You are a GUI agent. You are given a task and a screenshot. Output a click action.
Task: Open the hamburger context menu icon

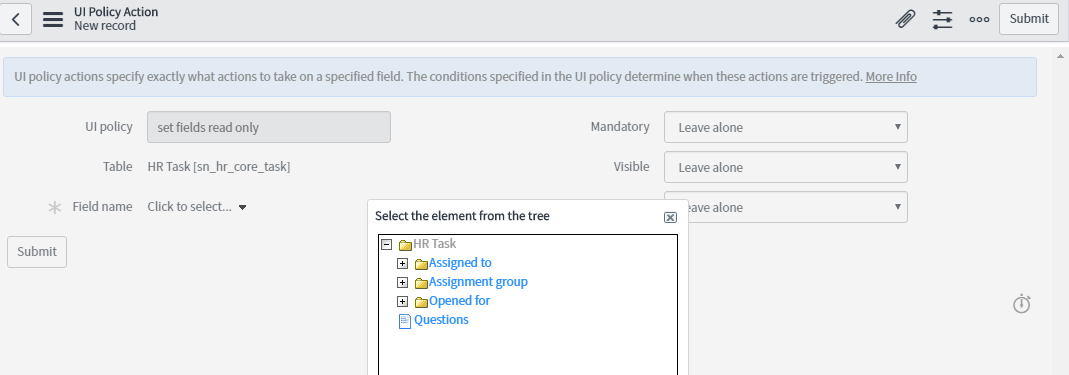click(x=52, y=19)
